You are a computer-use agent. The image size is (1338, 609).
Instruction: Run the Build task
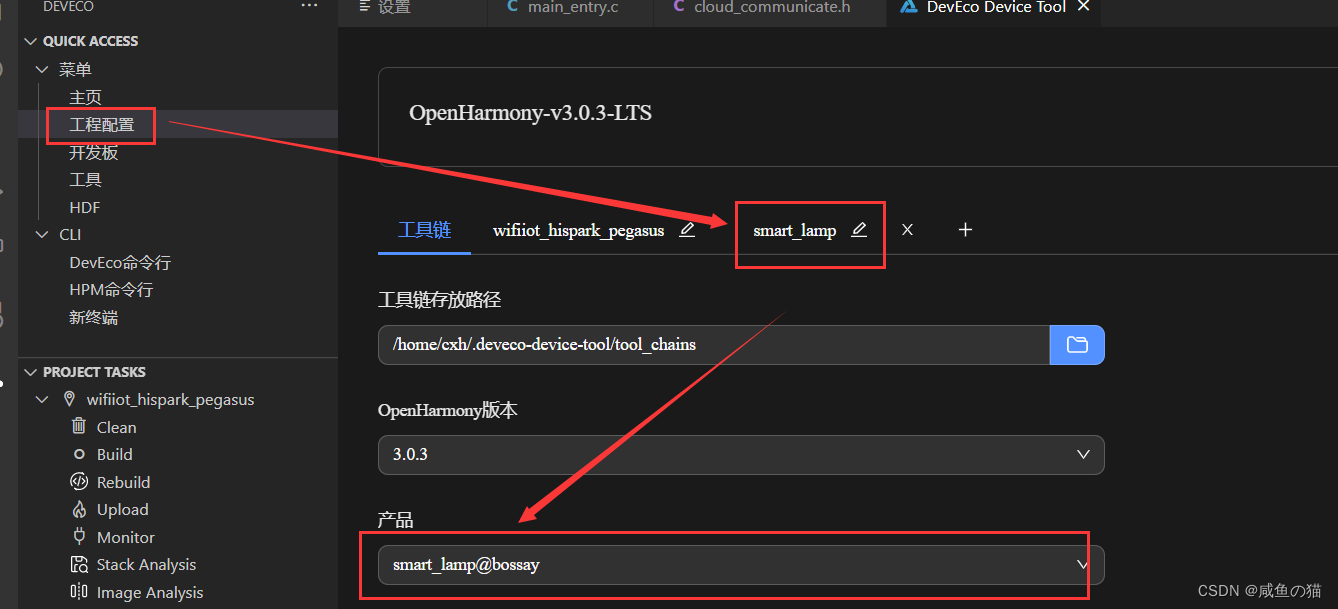114,454
